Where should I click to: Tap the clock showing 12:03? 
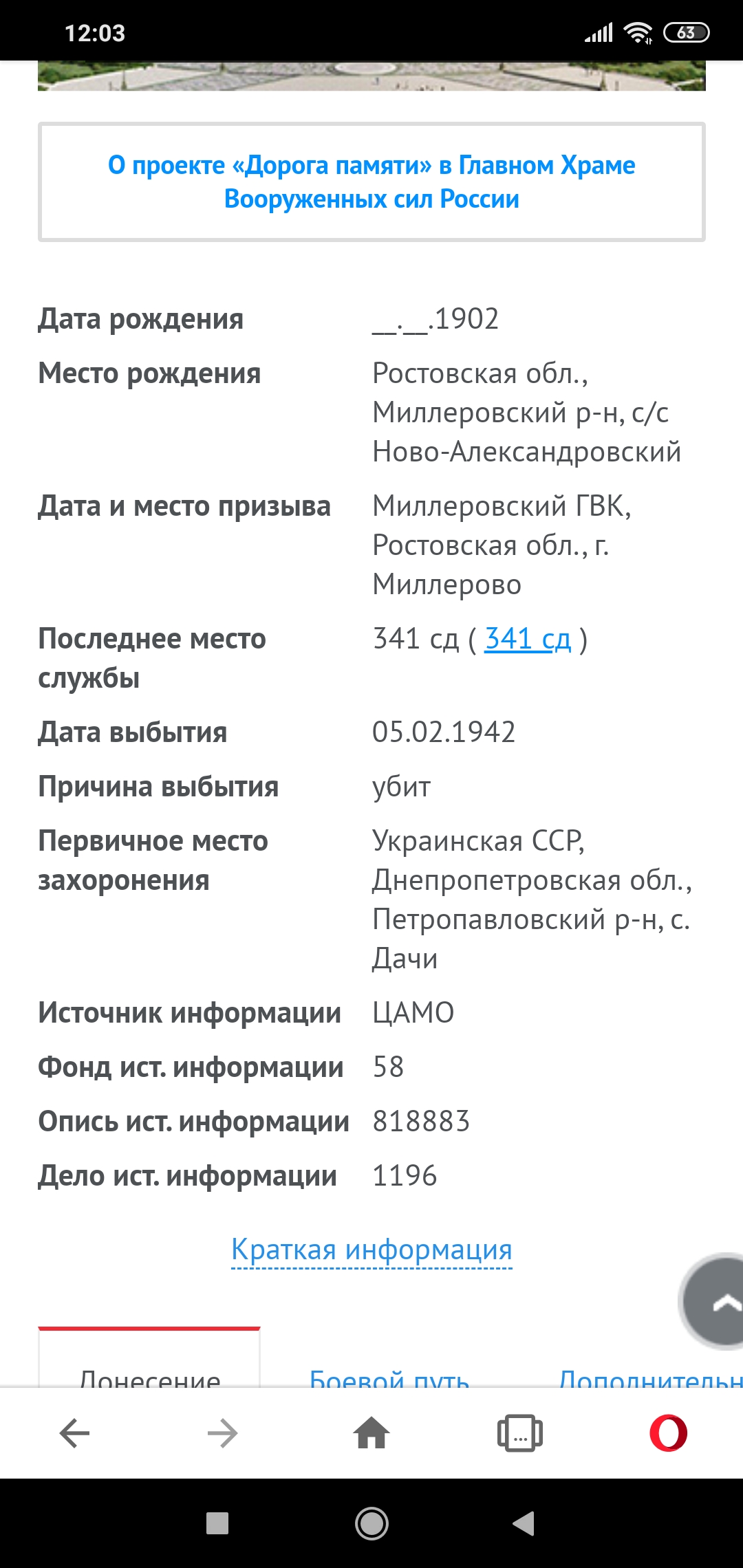coord(95,33)
